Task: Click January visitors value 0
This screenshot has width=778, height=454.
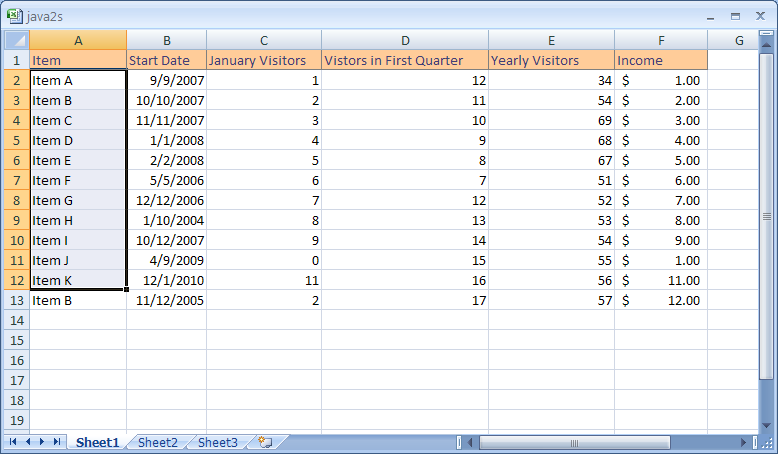Action: tap(264, 260)
